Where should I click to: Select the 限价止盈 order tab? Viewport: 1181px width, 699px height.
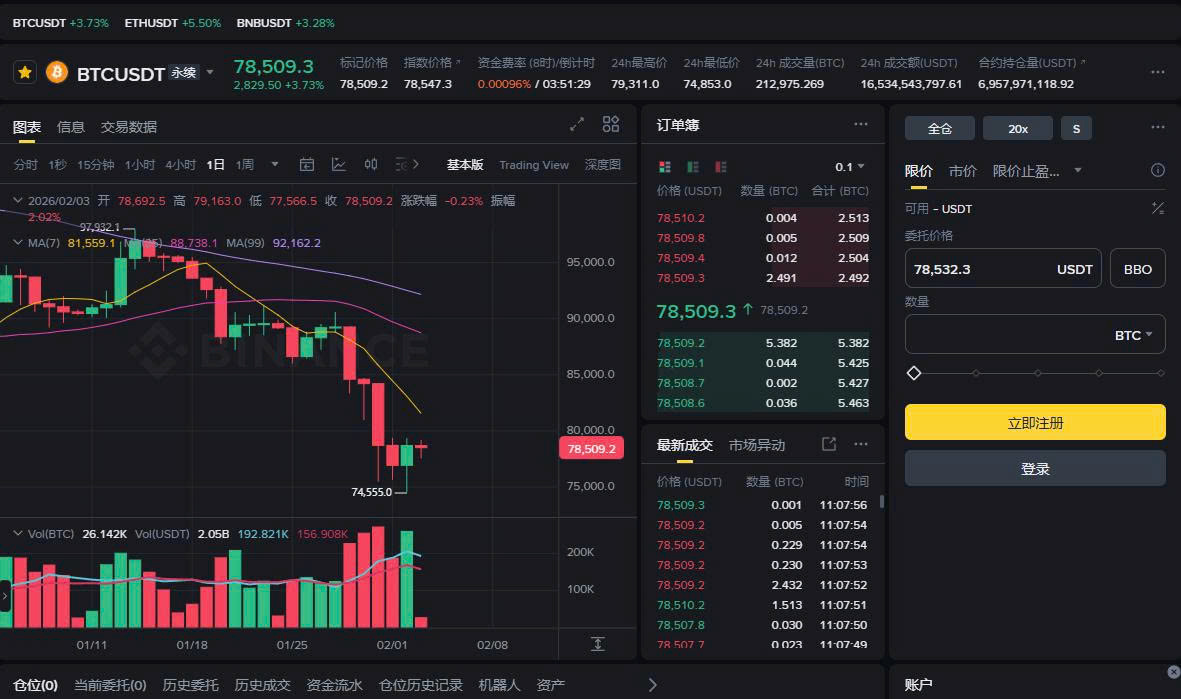pos(1026,171)
